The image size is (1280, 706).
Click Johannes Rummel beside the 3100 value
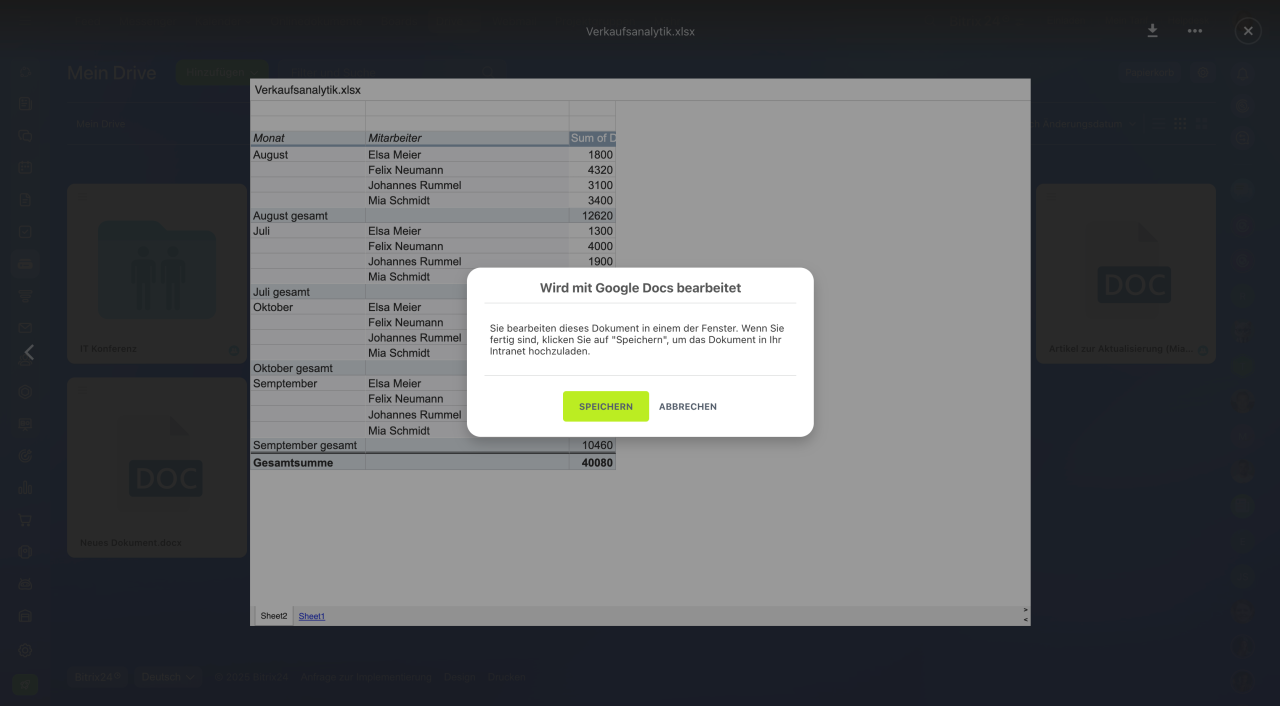(414, 185)
